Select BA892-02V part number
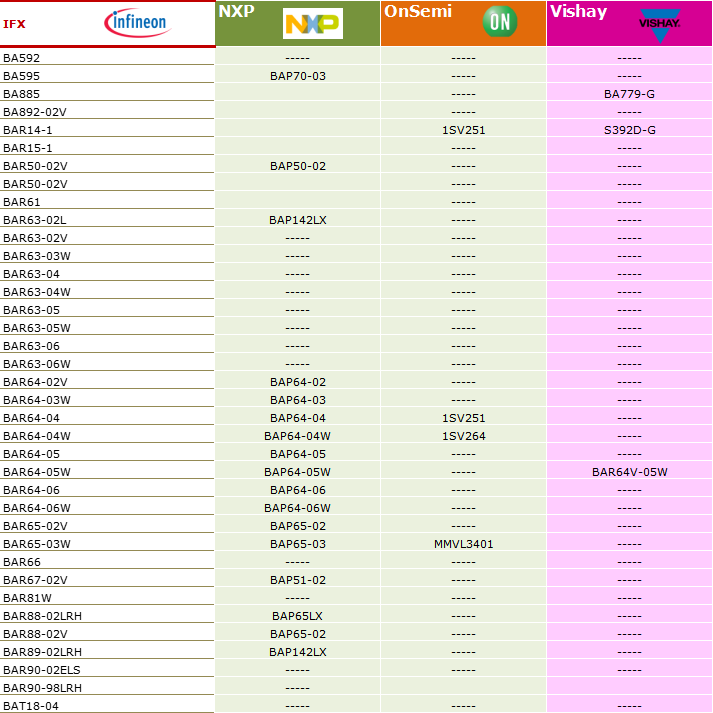The image size is (713, 713). click(35, 112)
